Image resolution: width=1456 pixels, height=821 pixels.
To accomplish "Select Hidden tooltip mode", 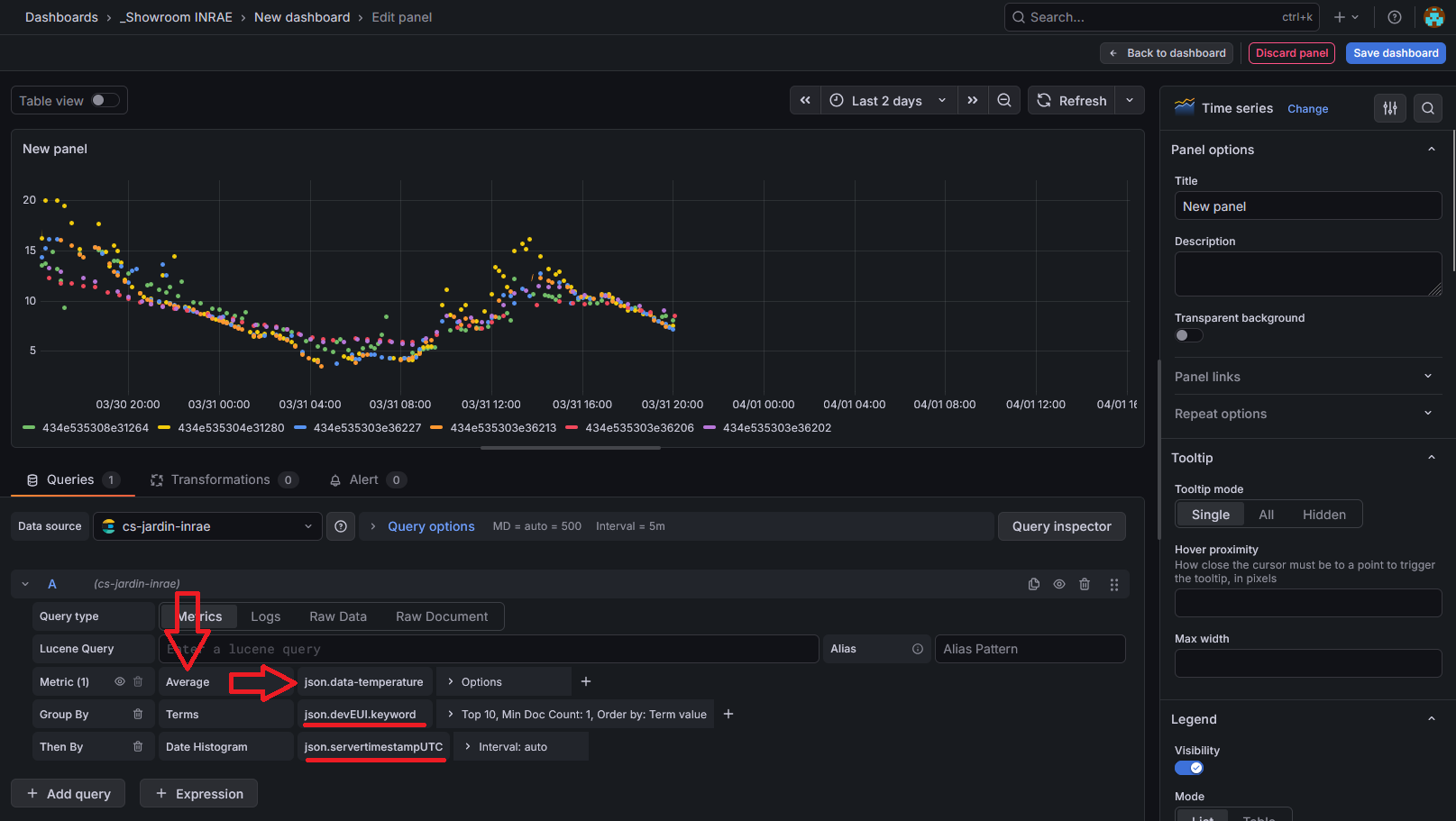I will 1323,515.
